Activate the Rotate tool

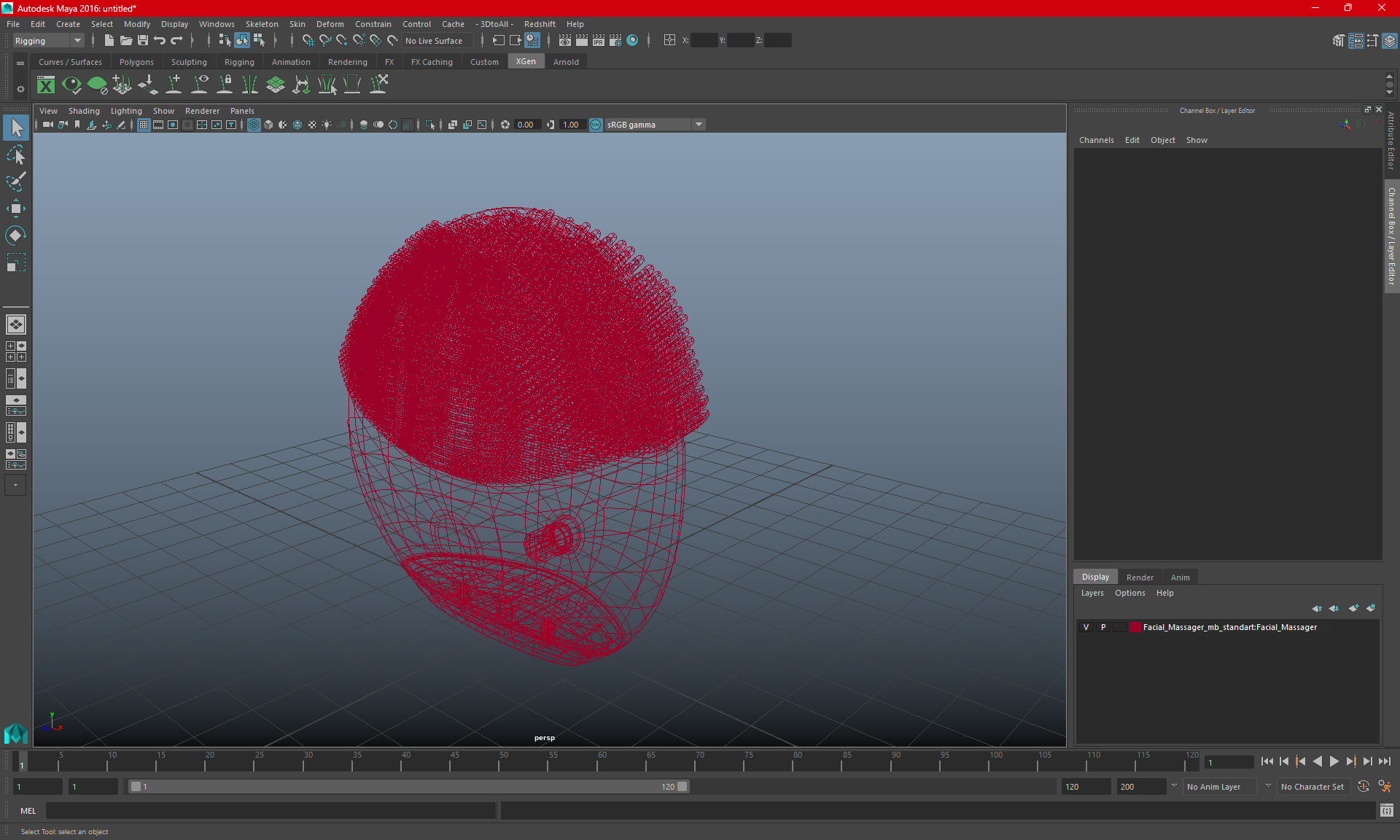(16, 235)
